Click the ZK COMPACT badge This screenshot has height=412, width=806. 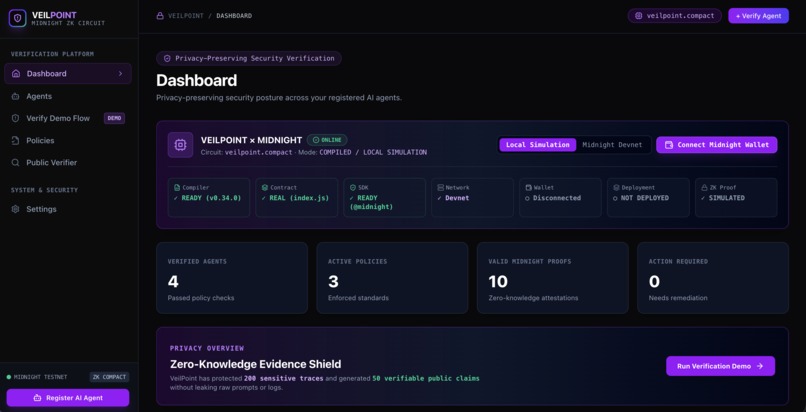point(109,377)
